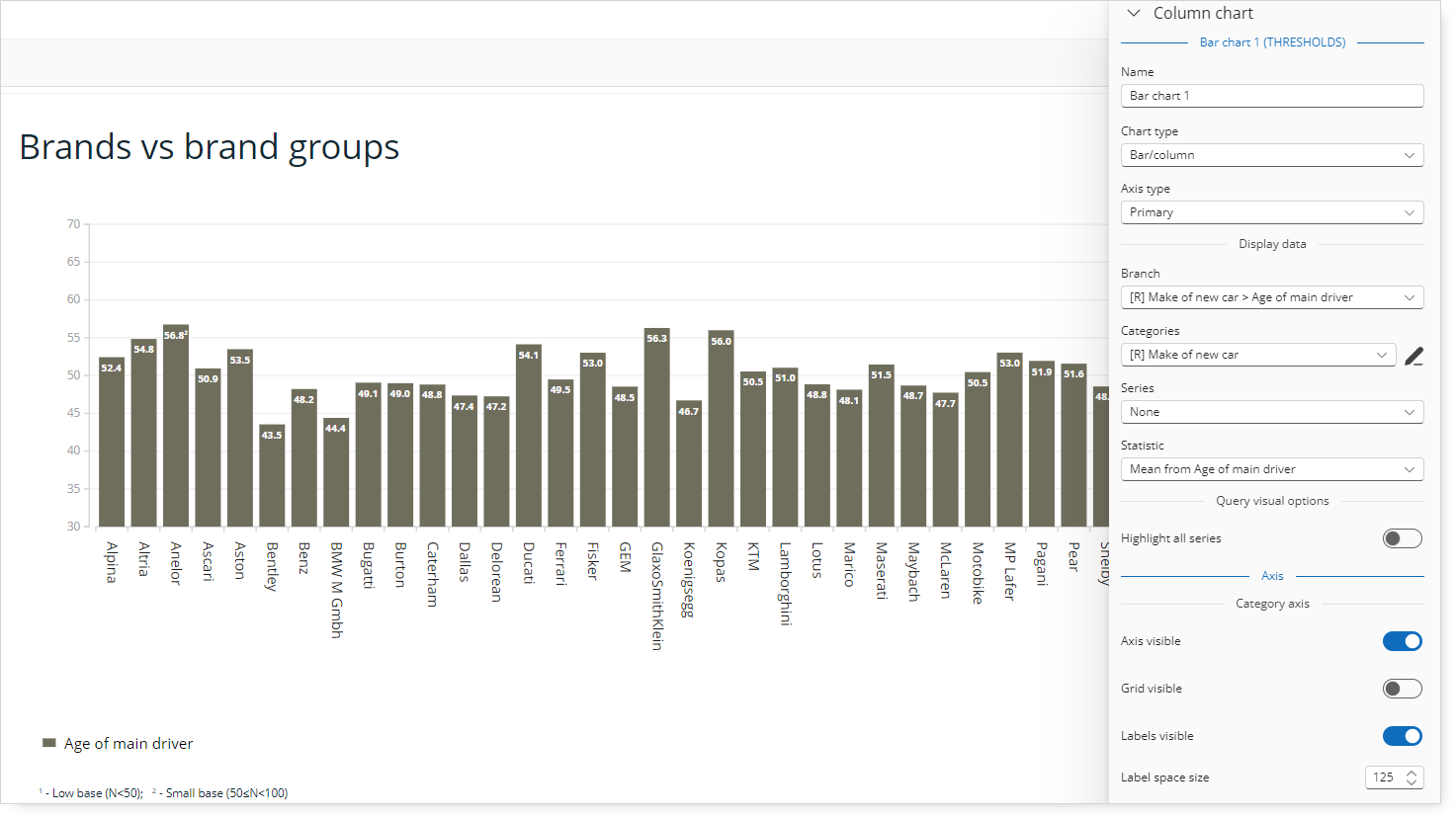Click the Bentley bar labeled 43.5
This screenshot has height=819, width=1456.
[272, 475]
